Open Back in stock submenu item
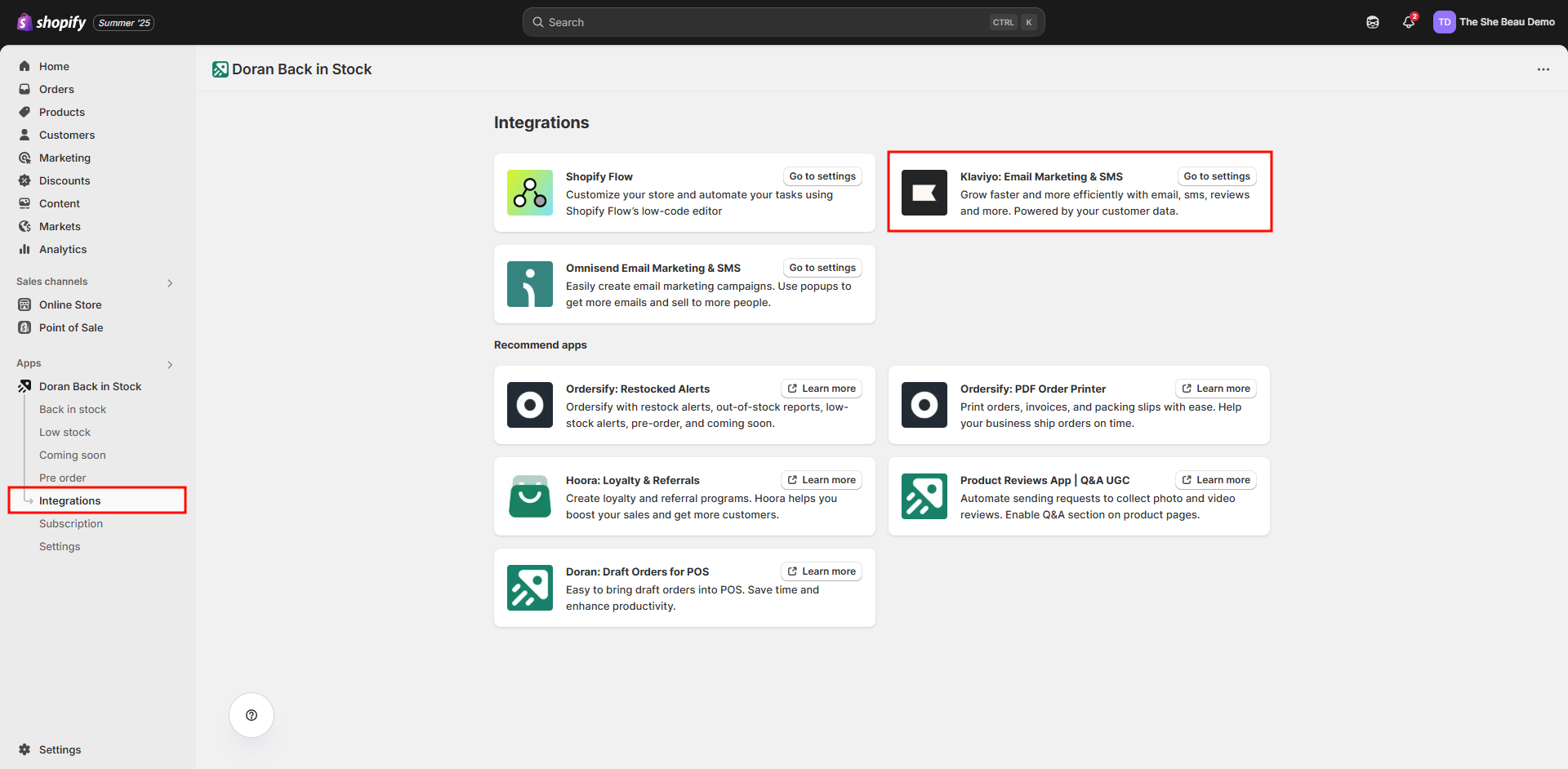This screenshot has height=769, width=1568. coord(73,409)
